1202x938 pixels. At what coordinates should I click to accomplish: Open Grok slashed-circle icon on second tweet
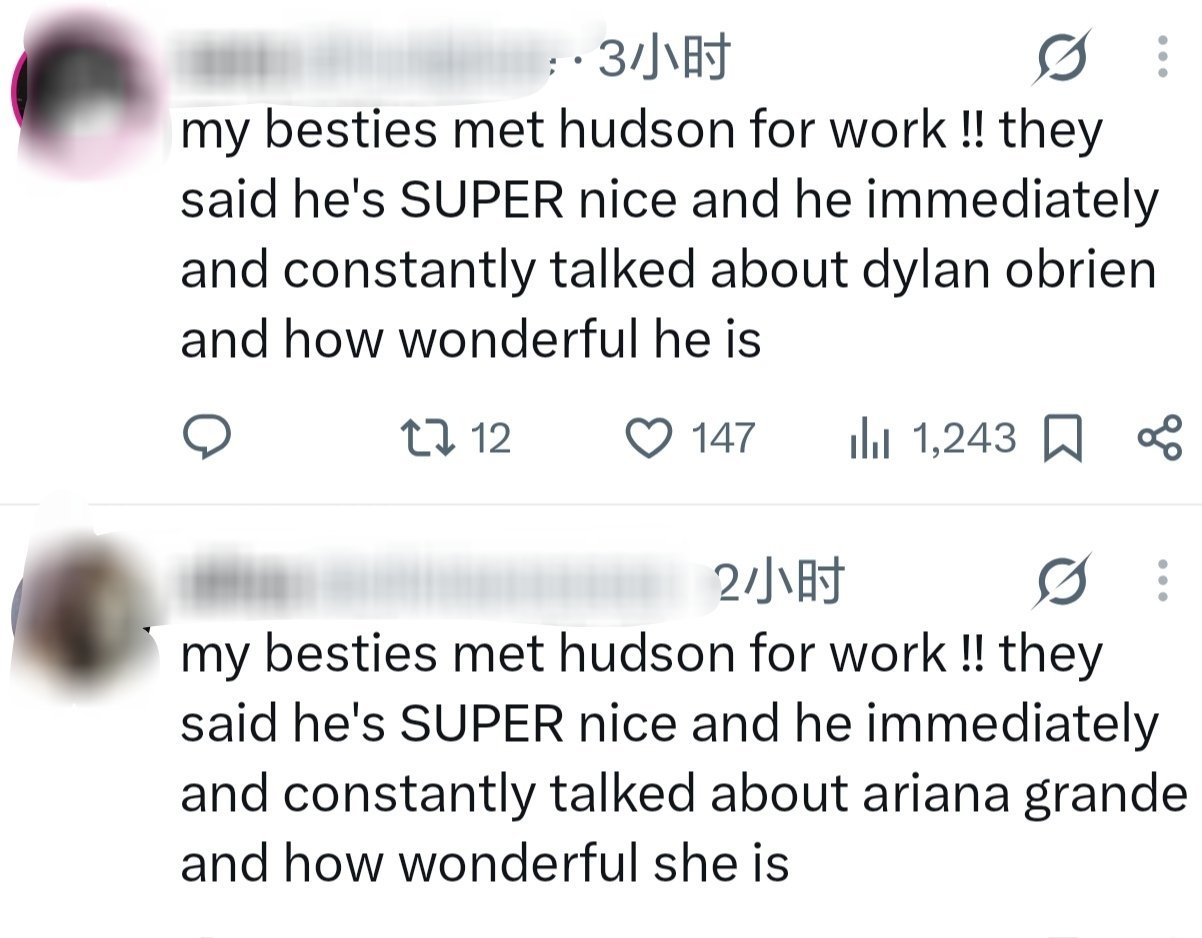(1063, 582)
